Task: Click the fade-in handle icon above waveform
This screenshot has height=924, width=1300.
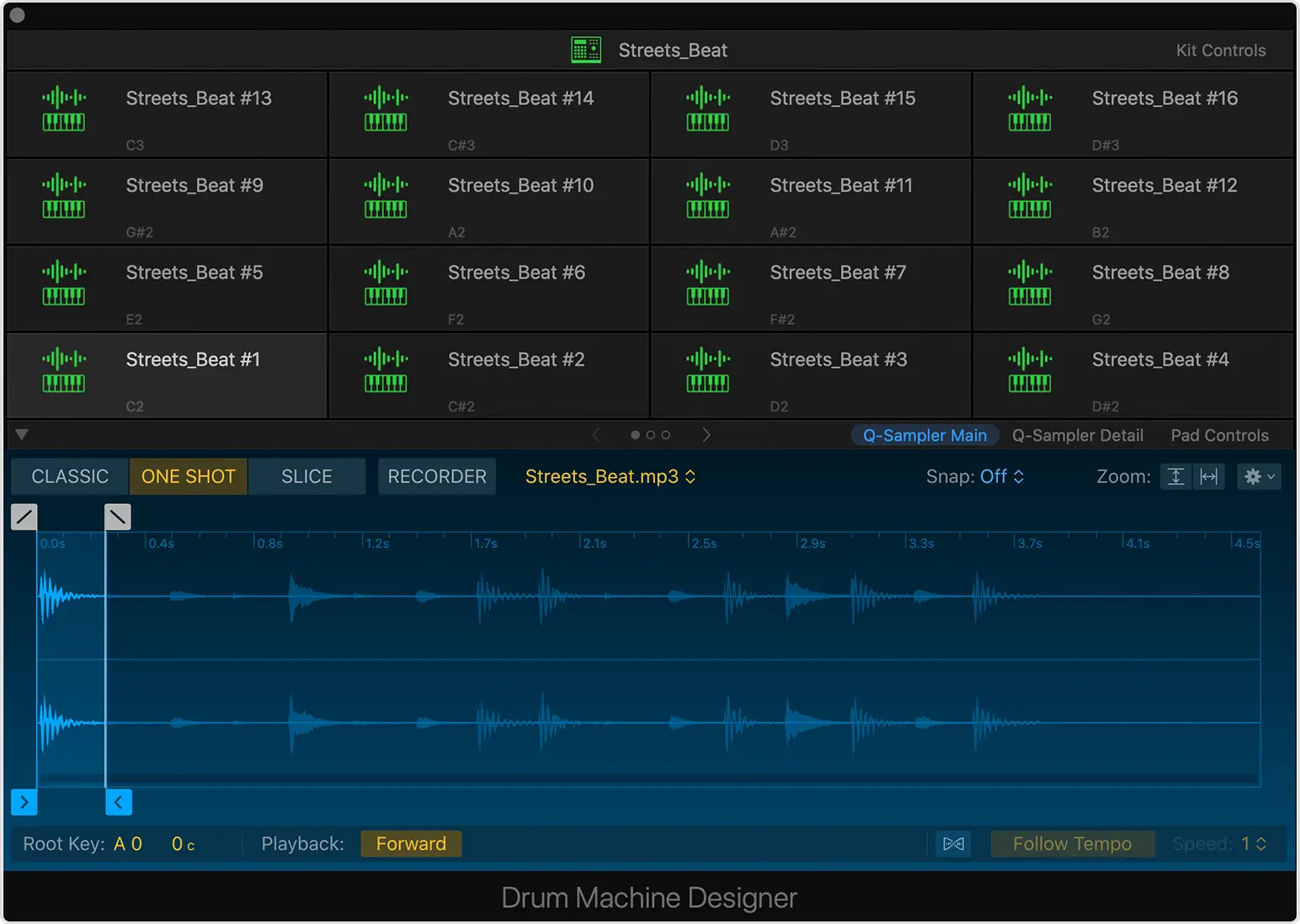Action: click(24, 517)
